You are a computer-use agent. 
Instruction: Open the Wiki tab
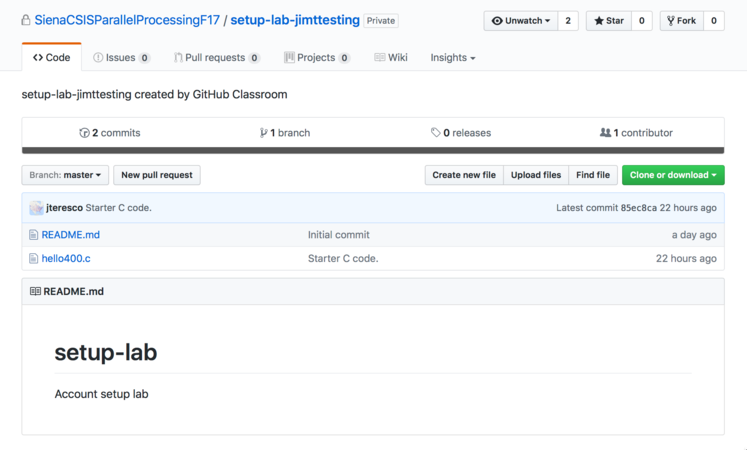tap(391, 58)
